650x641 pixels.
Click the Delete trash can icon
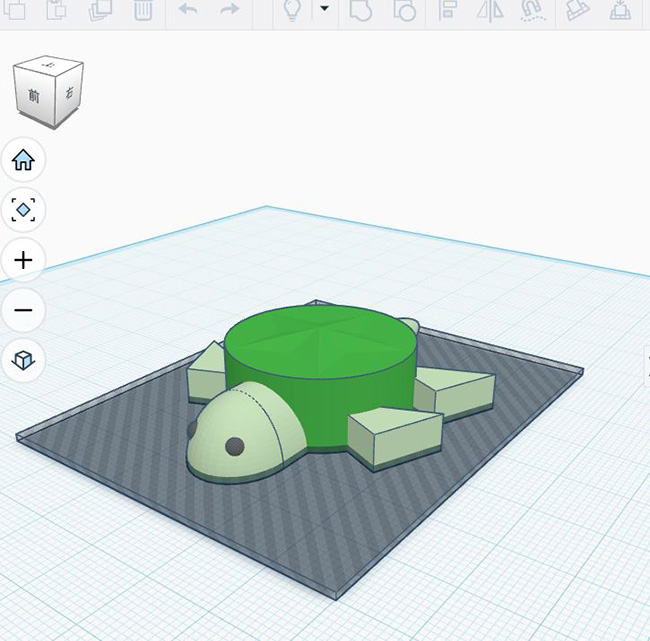[x=143, y=9]
